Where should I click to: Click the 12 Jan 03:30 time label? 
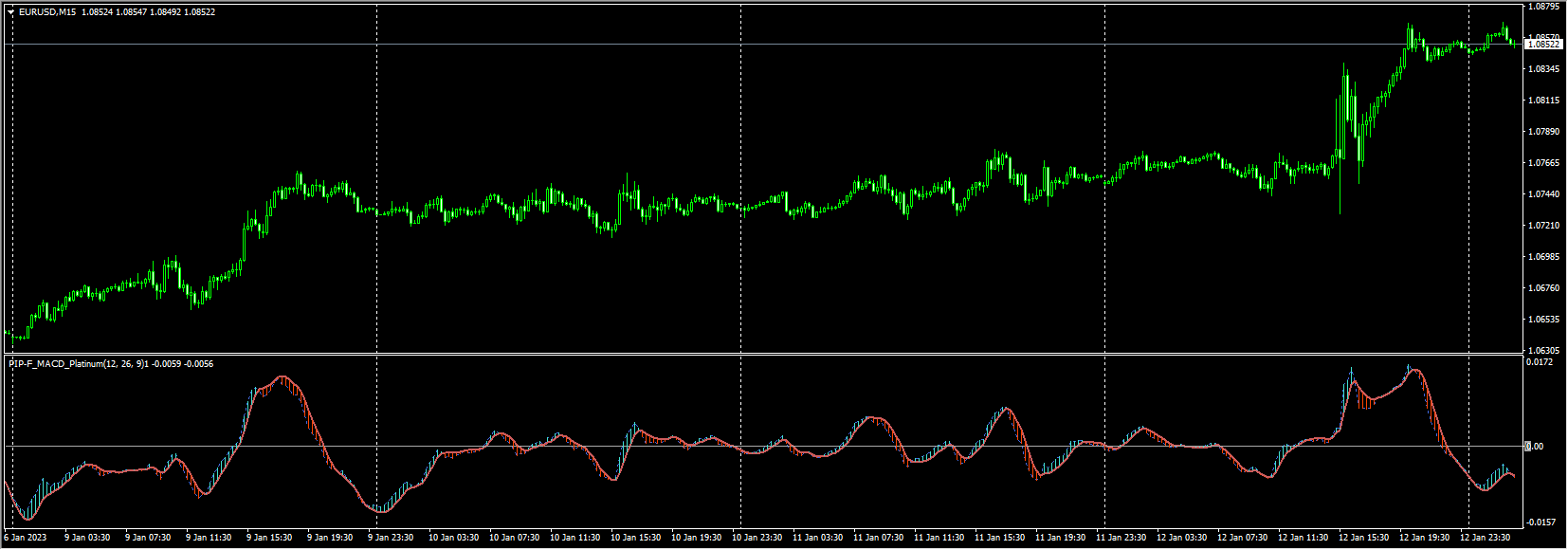1181,538
